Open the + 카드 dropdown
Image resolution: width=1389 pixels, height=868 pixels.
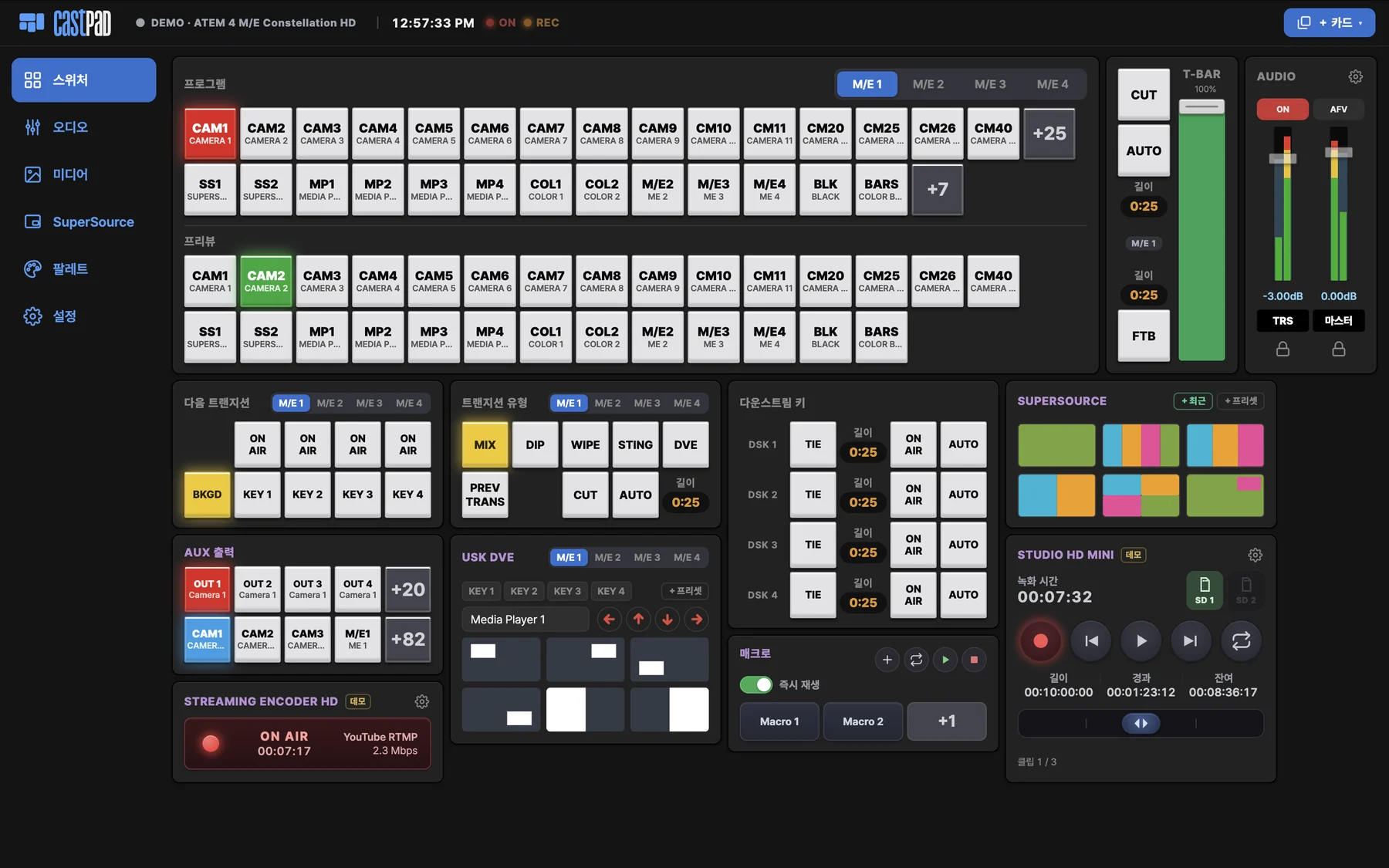[x=1329, y=22]
